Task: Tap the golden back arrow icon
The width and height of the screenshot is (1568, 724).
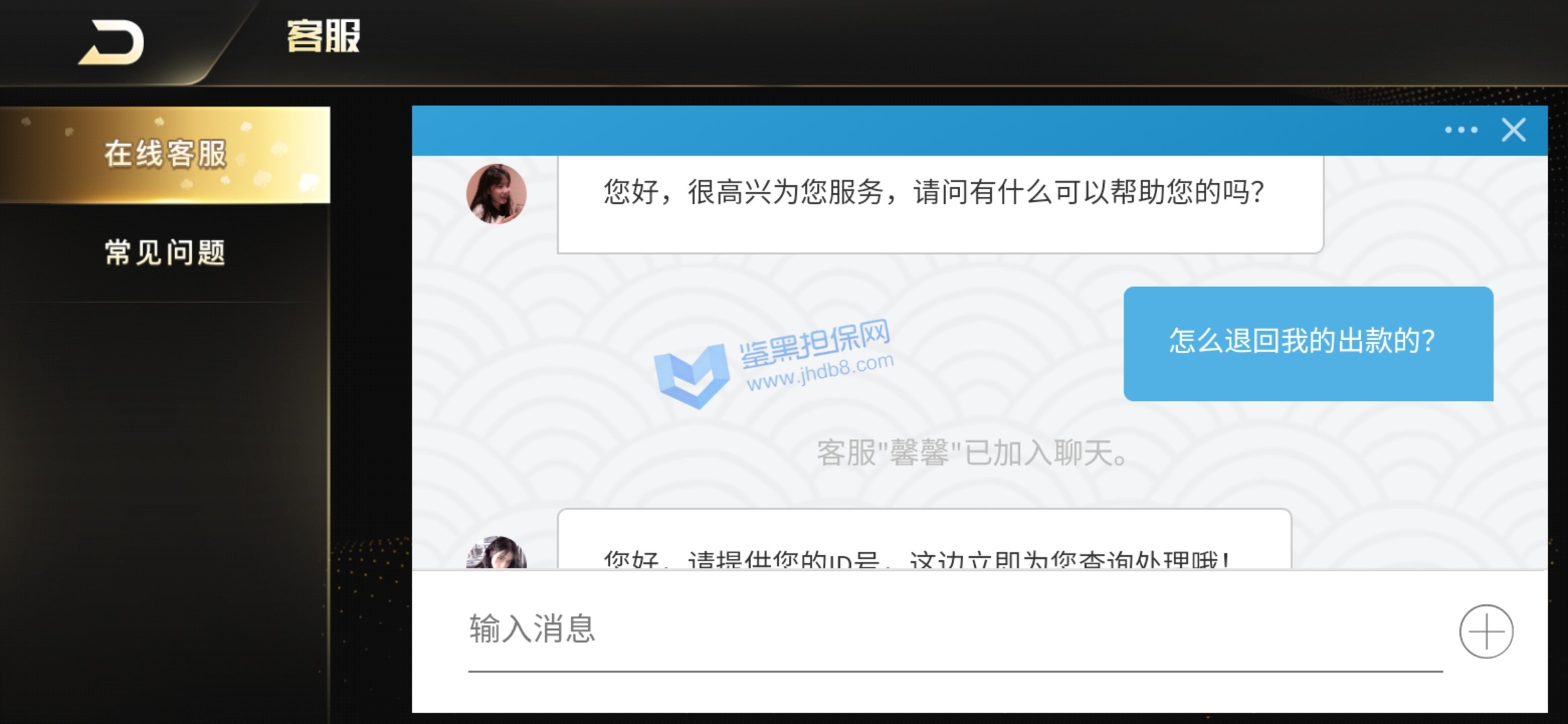Action: (112, 43)
